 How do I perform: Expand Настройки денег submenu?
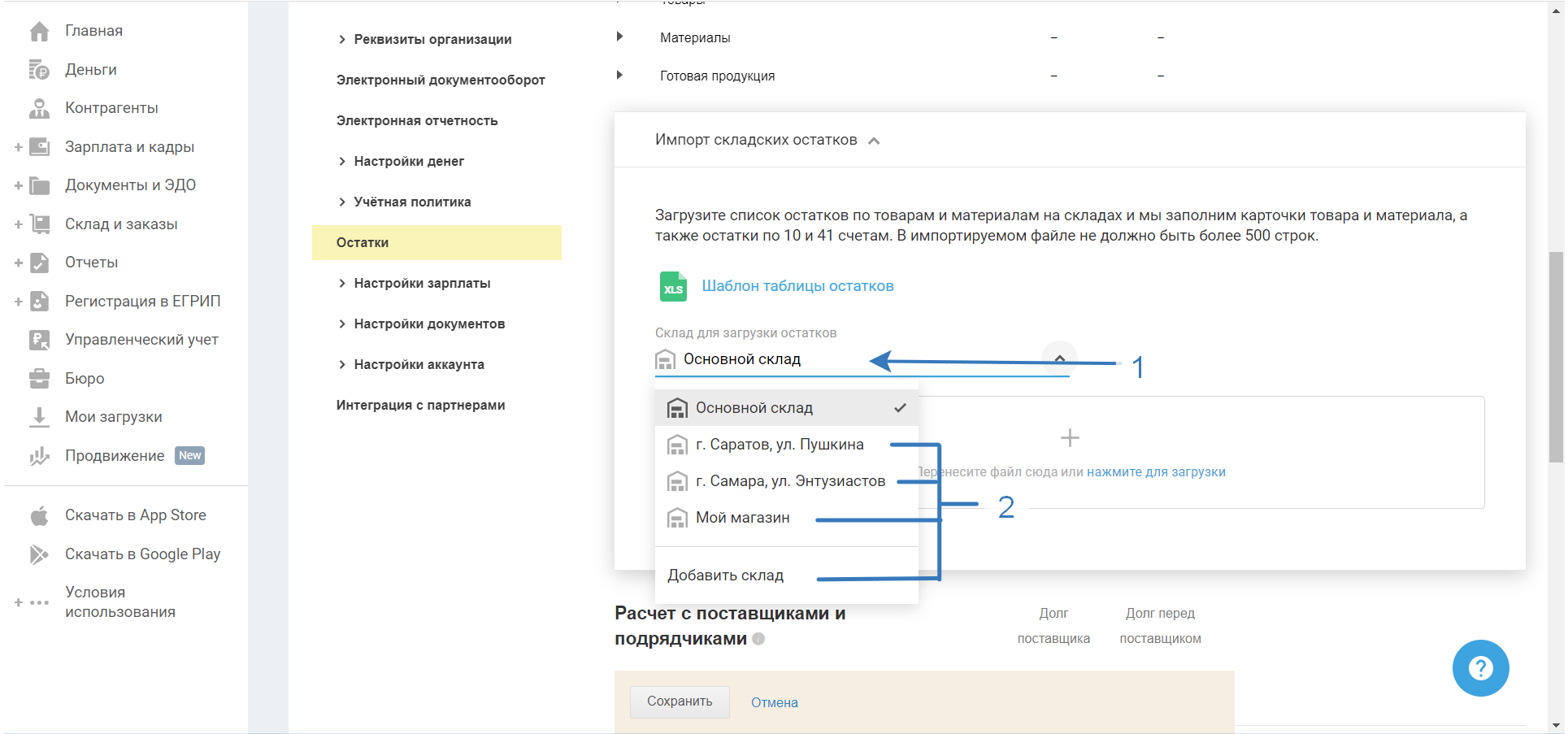tap(342, 162)
